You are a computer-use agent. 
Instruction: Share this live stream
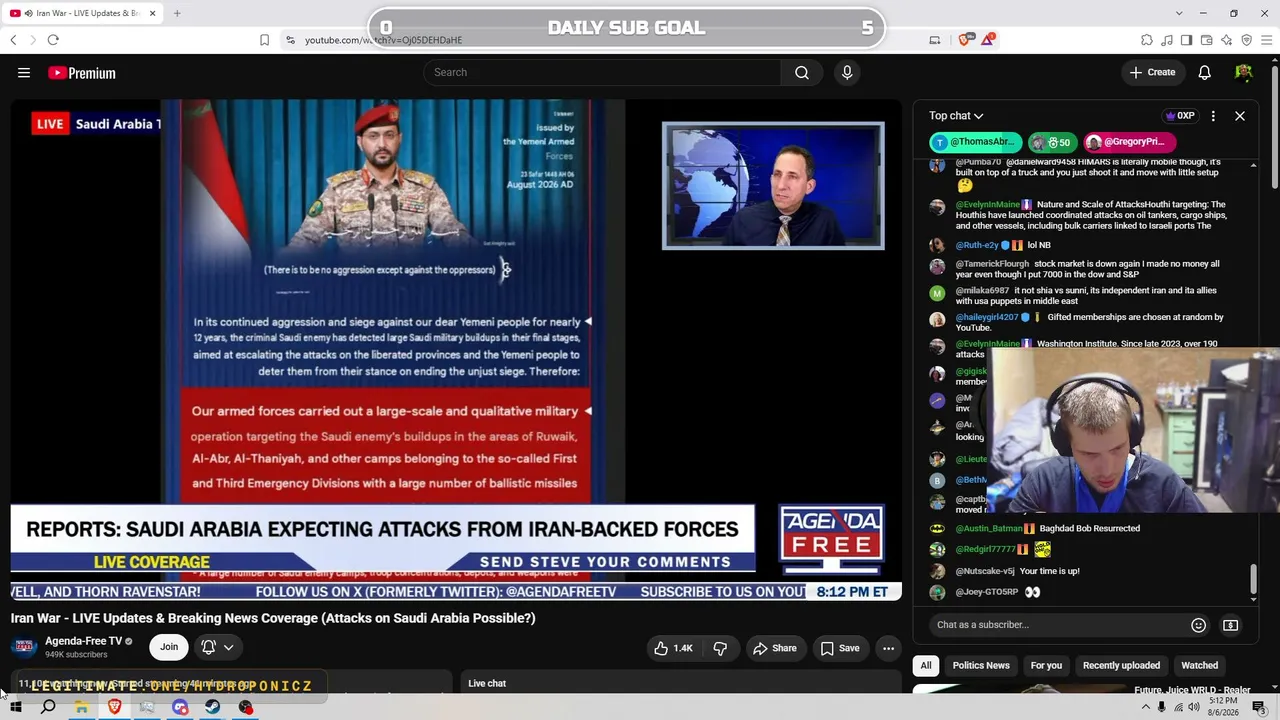[775, 648]
